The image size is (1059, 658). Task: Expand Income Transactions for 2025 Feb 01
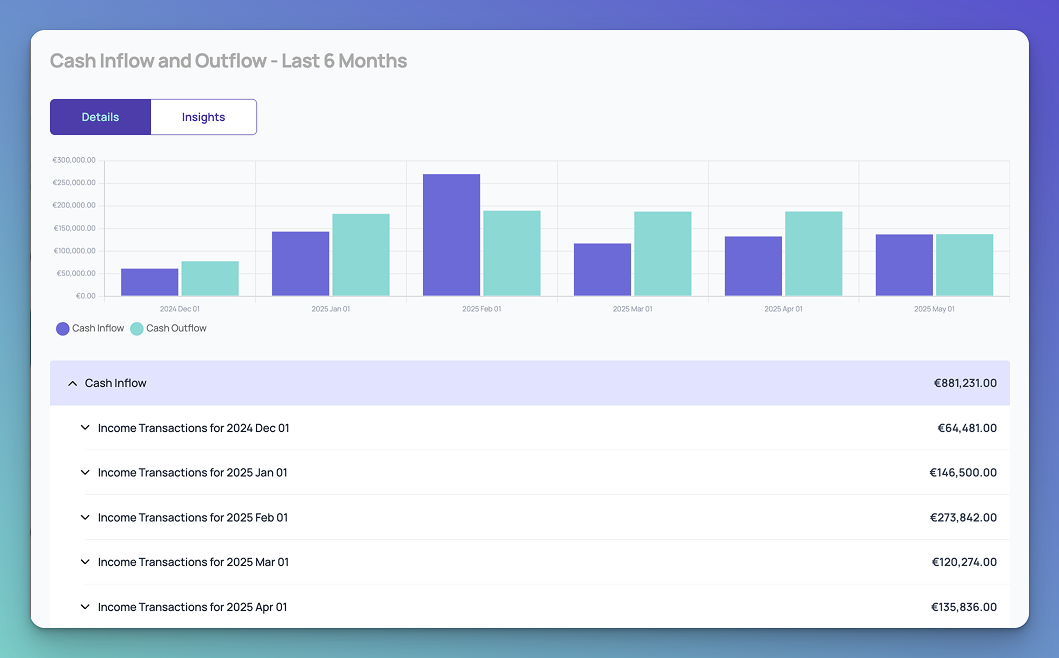click(85, 517)
